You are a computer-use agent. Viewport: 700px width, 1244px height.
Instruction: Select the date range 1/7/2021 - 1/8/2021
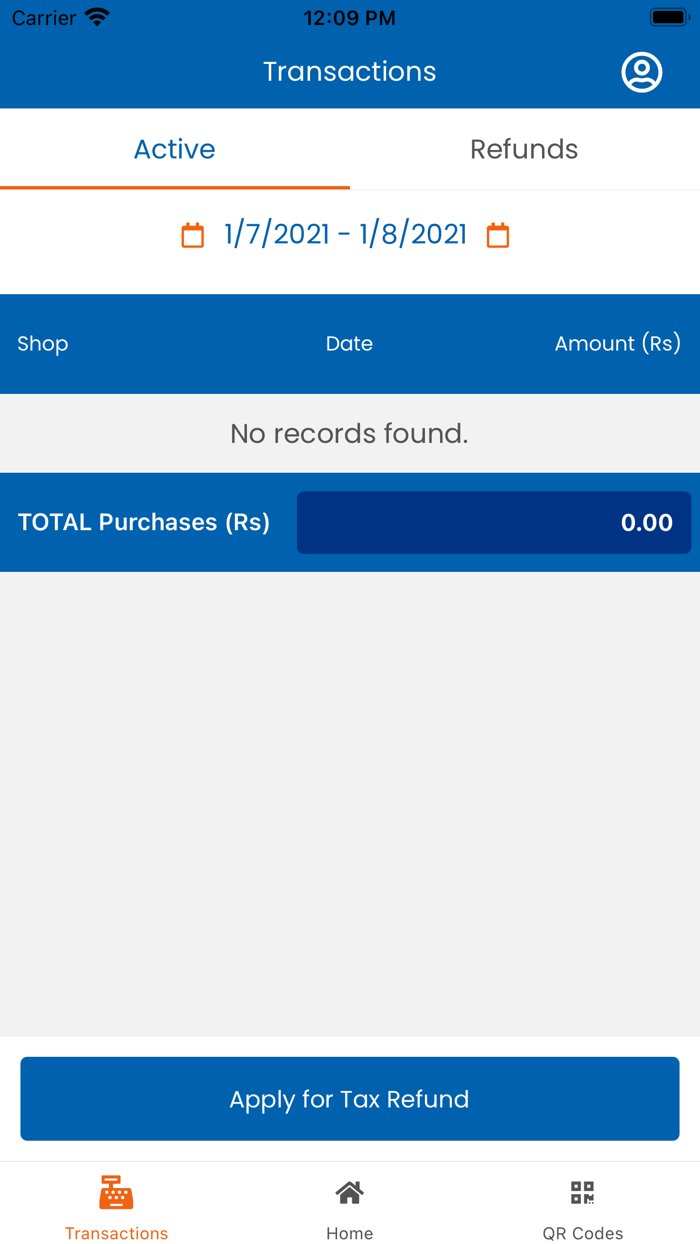click(x=347, y=234)
